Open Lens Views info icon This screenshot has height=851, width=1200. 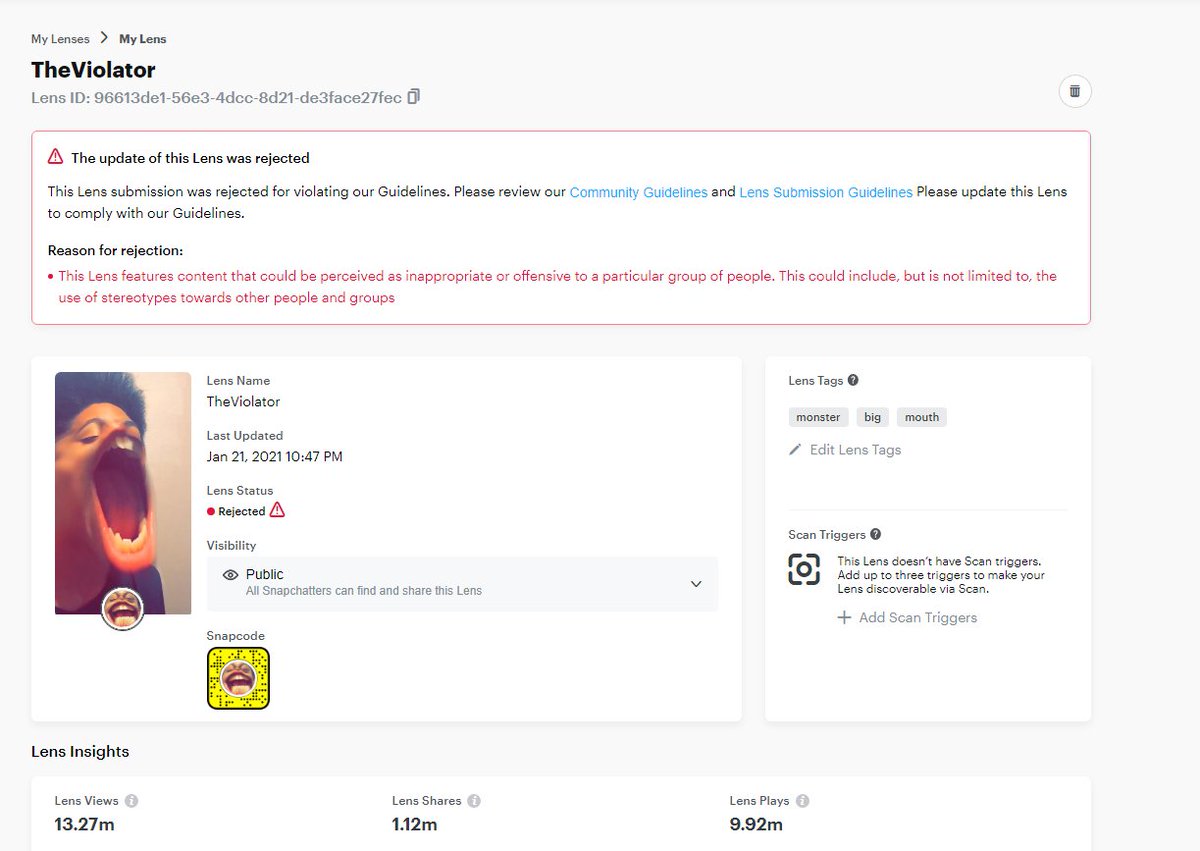tap(132, 801)
